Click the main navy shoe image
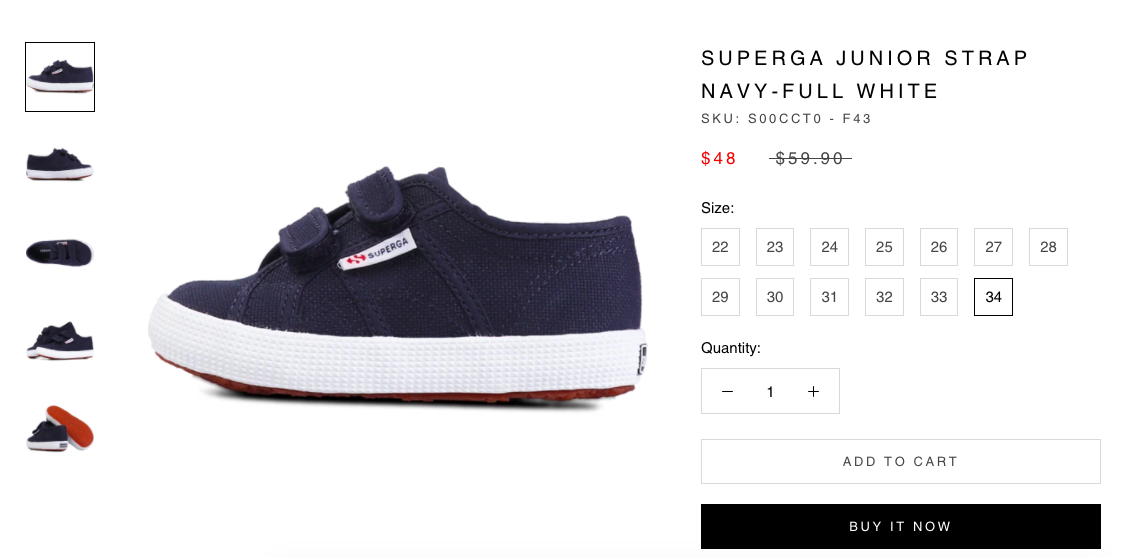The height and width of the screenshot is (557, 1121). (x=397, y=287)
